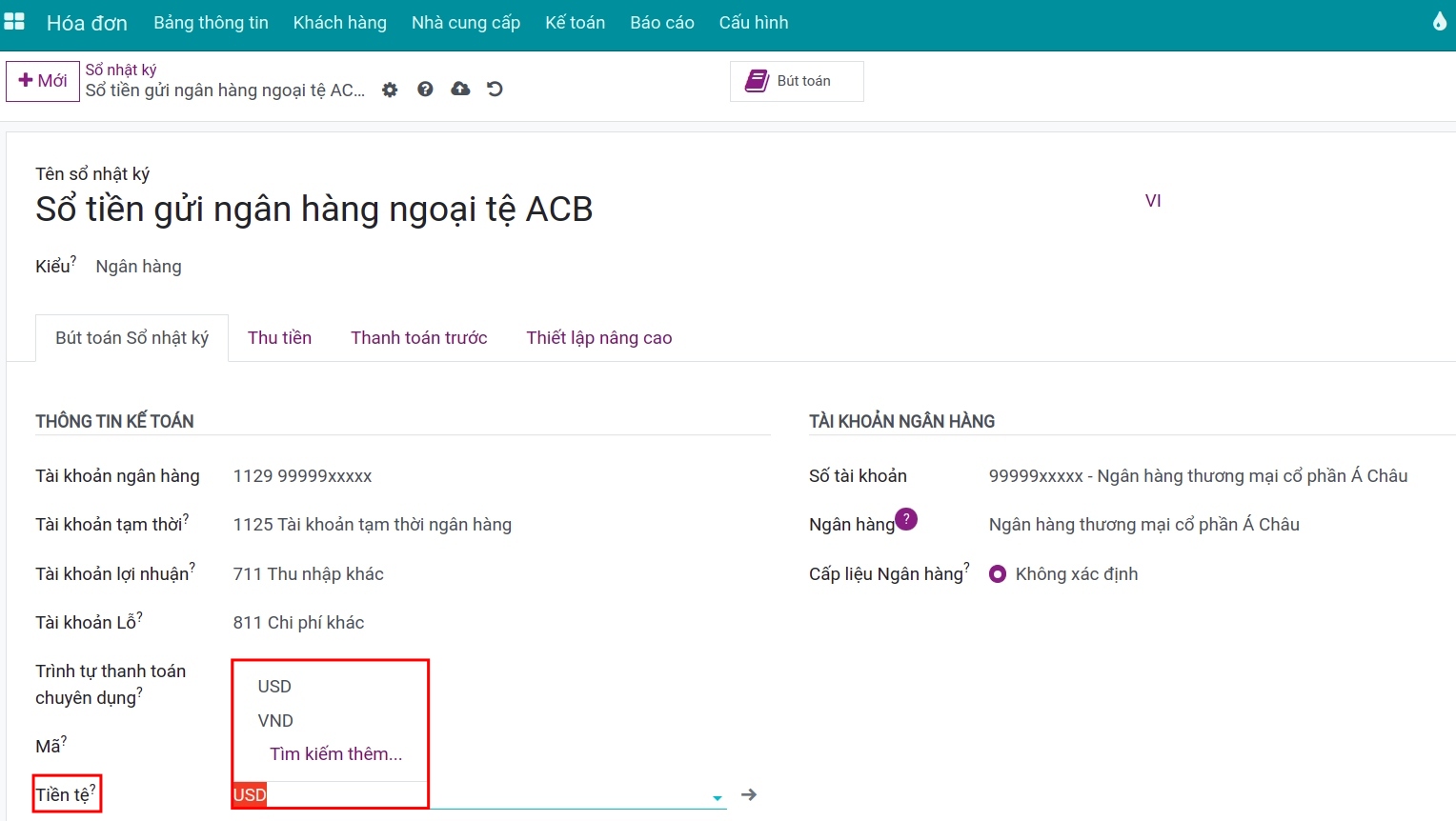Click Tài khoản ngân hàng value 1129 99999xxxxx
Image resolution: width=1456 pixels, height=821 pixels.
303,476
